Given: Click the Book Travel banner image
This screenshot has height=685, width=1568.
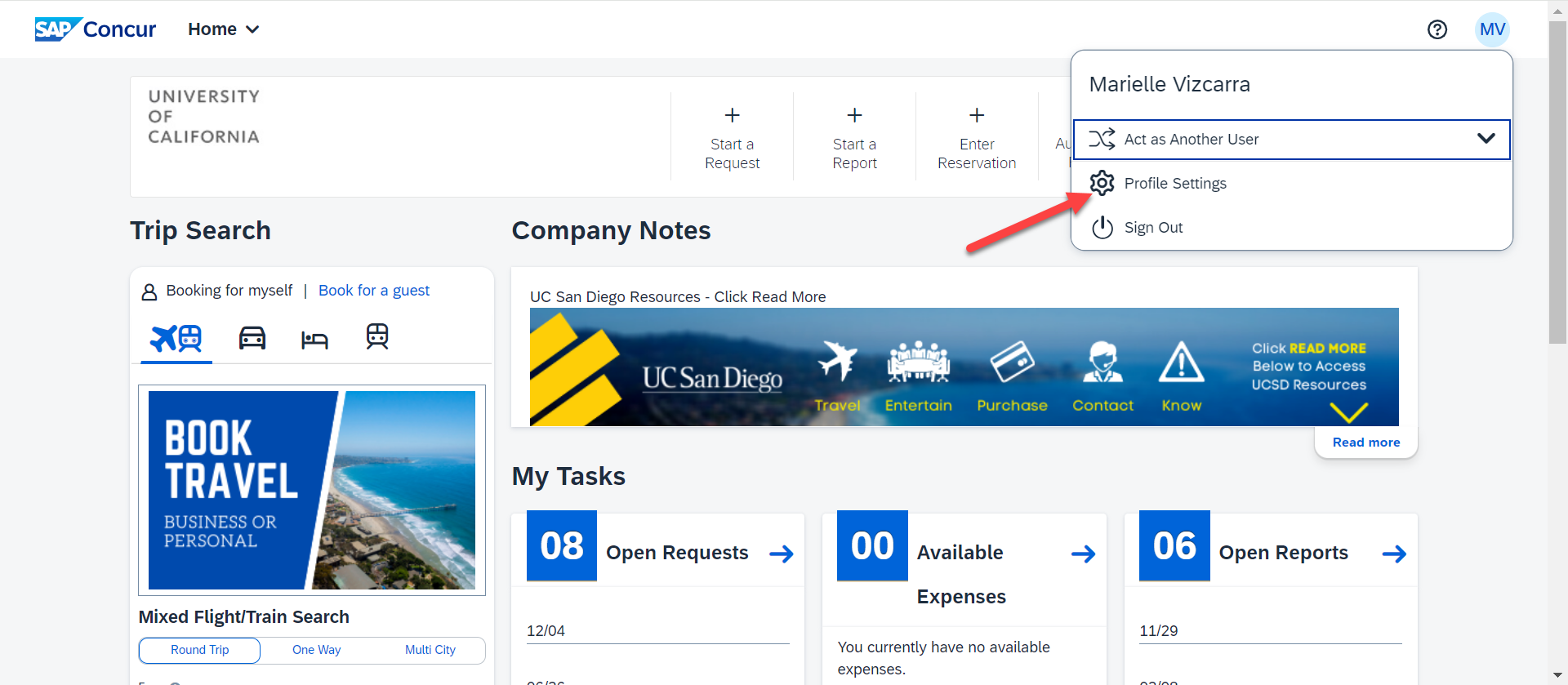Looking at the screenshot, I should coord(312,490).
